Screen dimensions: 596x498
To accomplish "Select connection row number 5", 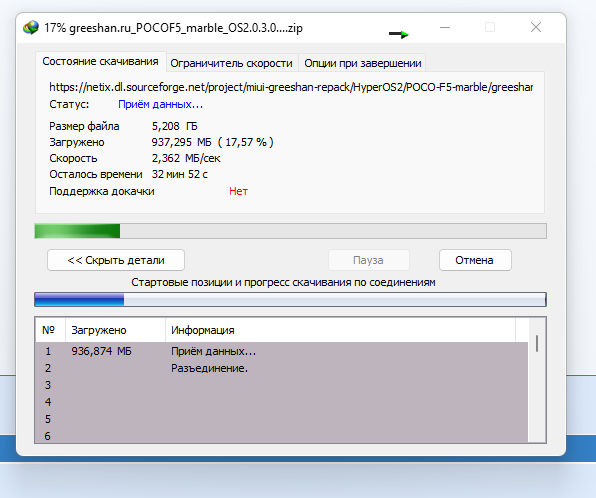I will tap(282, 419).
